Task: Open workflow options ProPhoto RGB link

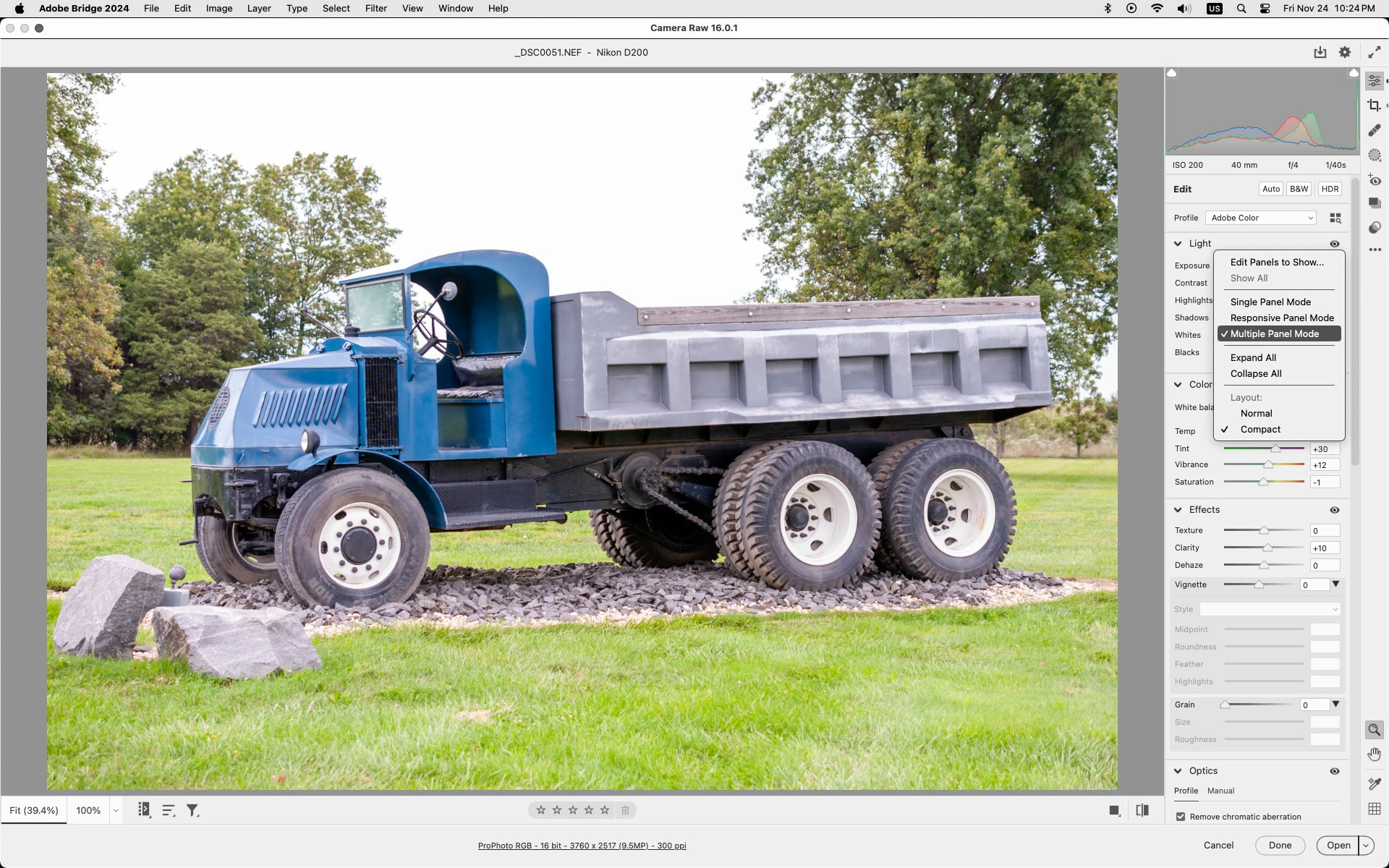Action: 582,846
